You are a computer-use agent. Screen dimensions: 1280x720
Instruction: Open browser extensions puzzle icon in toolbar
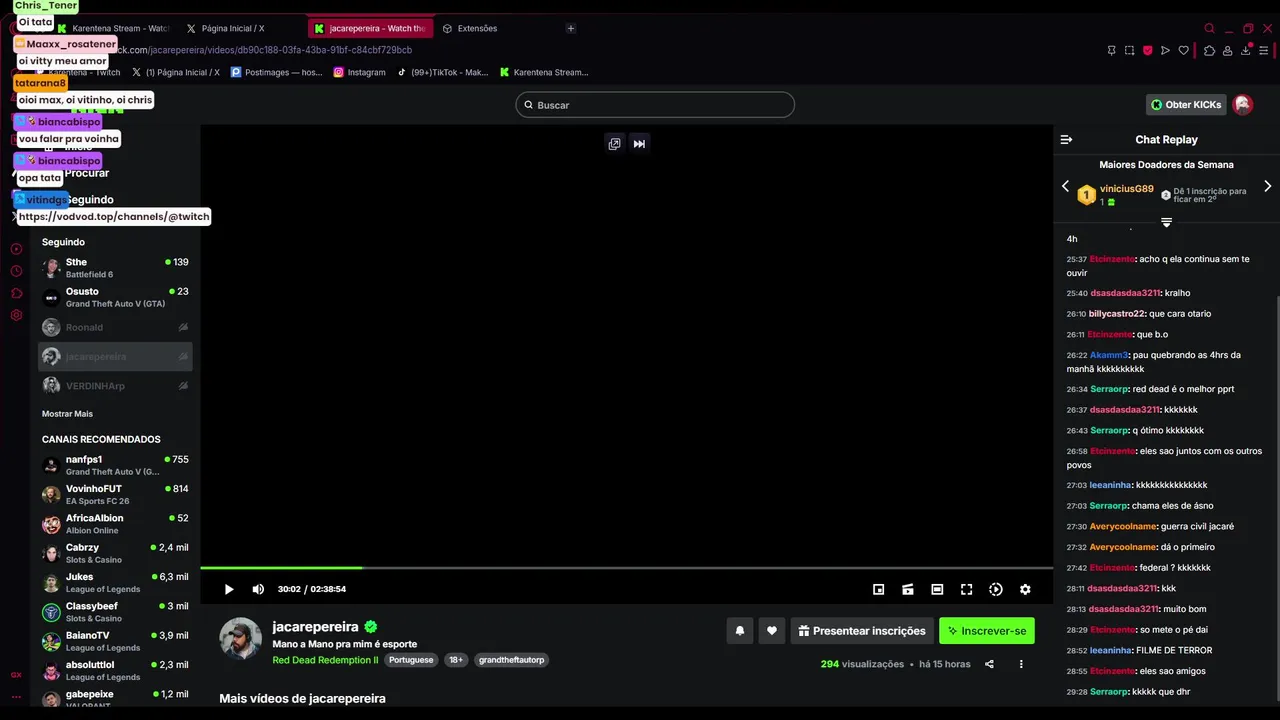(1209, 50)
